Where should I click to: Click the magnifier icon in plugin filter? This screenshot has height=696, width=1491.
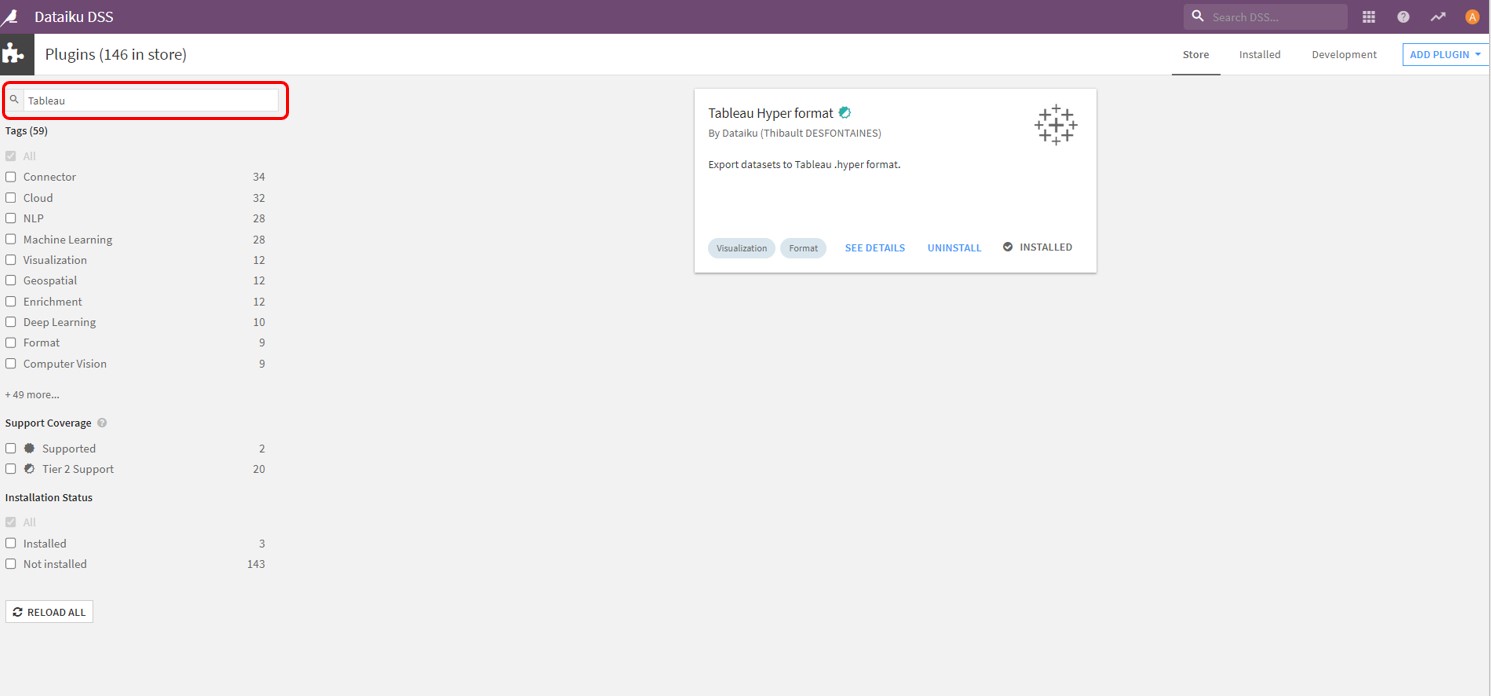(x=14, y=100)
